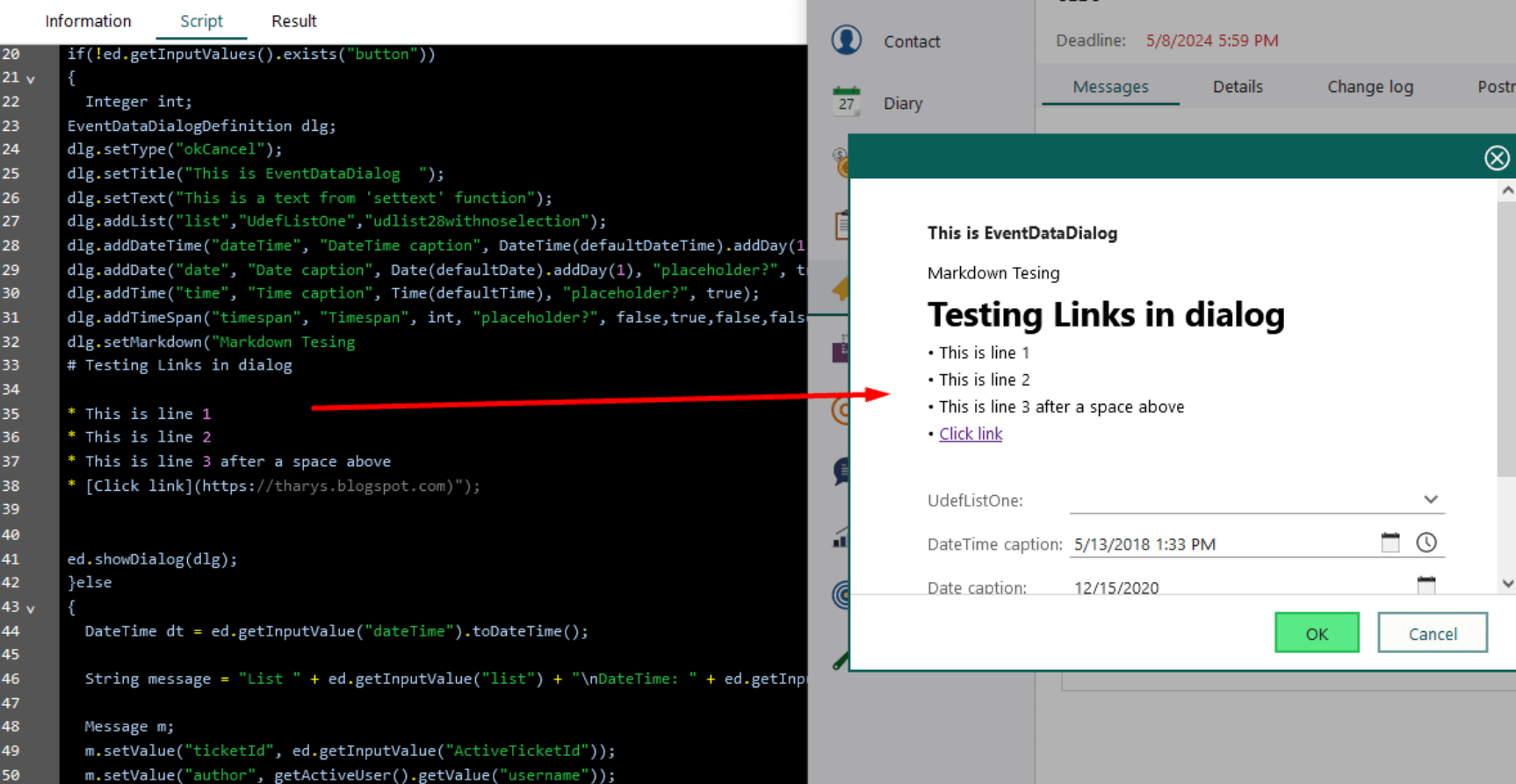
Task: Expand the UdefListOne dropdown
Action: point(1431,500)
